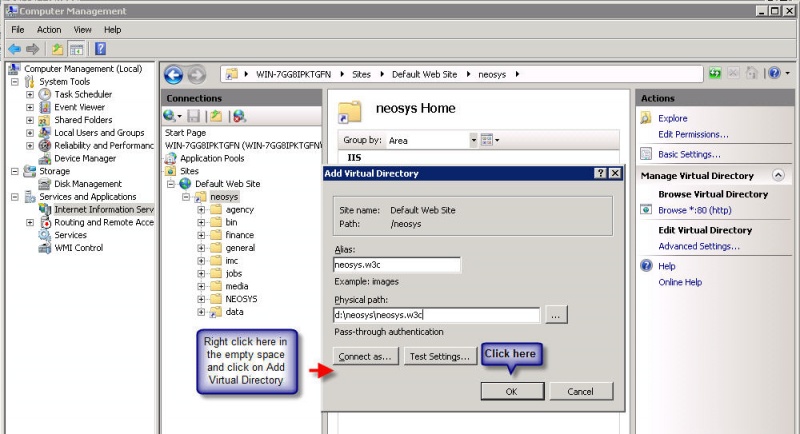Collapse Services and Applications node
The width and height of the screenshot is (800, 434).
click(x=15, y=196)
